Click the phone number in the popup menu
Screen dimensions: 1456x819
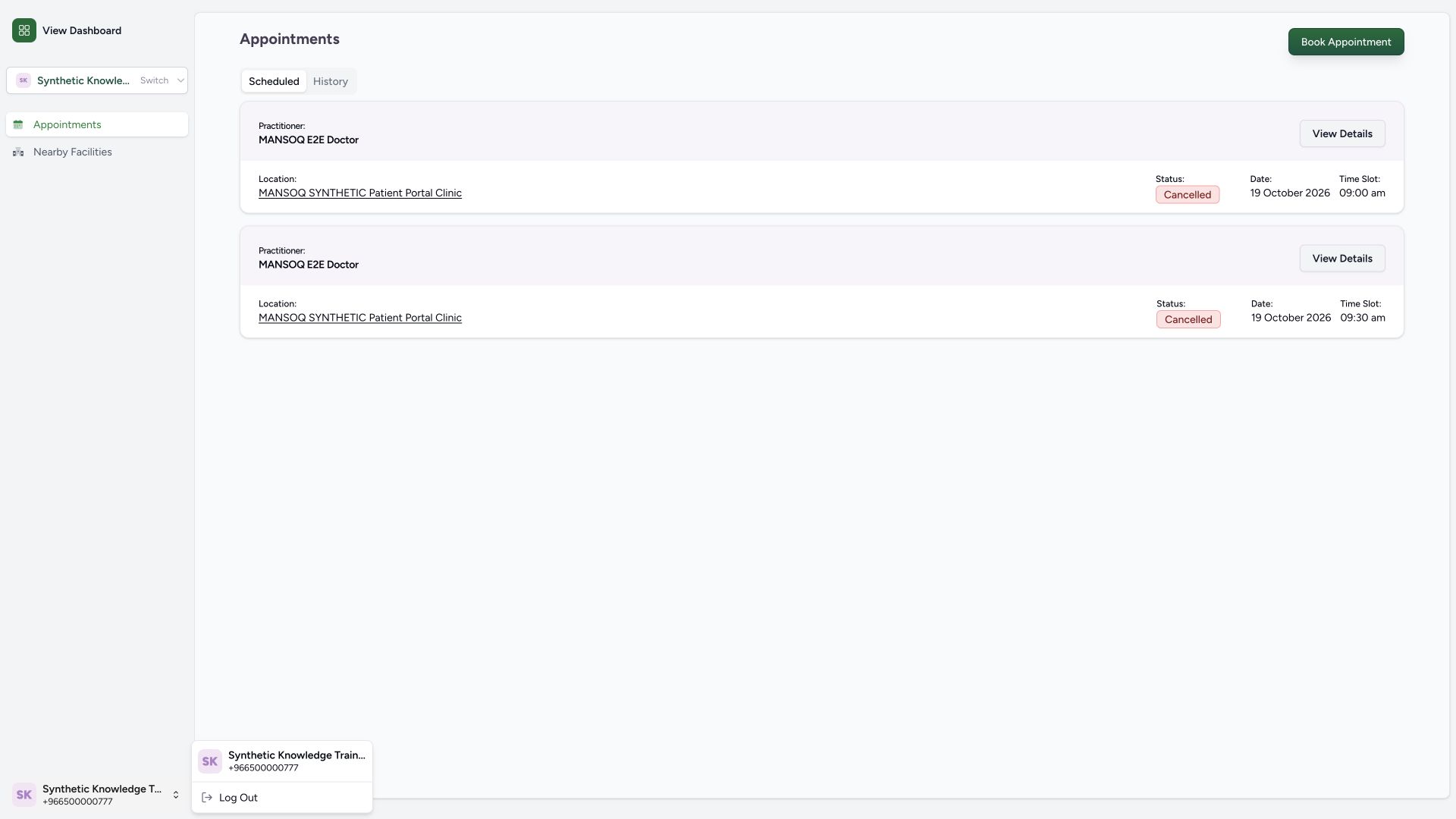pos(263,768)
